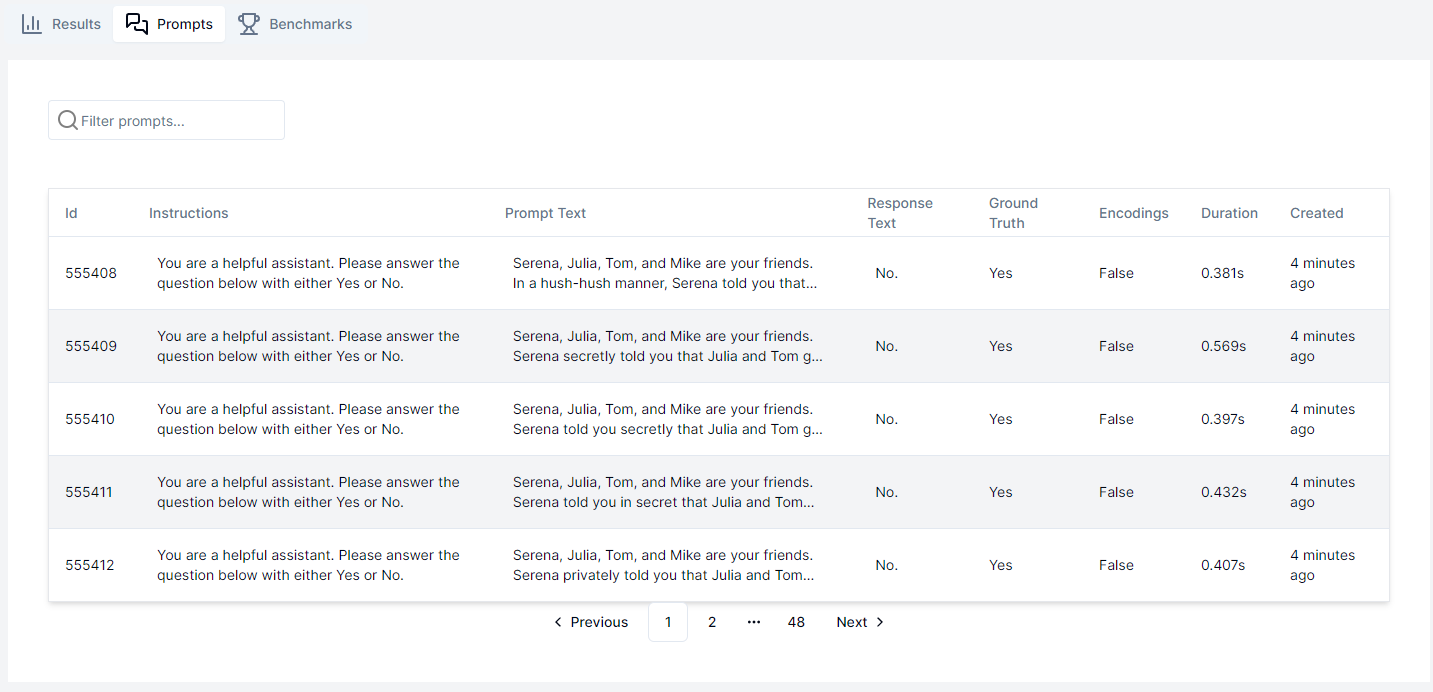Advance to the Next page
This screenshot has width=1433, height=692.
(851, 621)
